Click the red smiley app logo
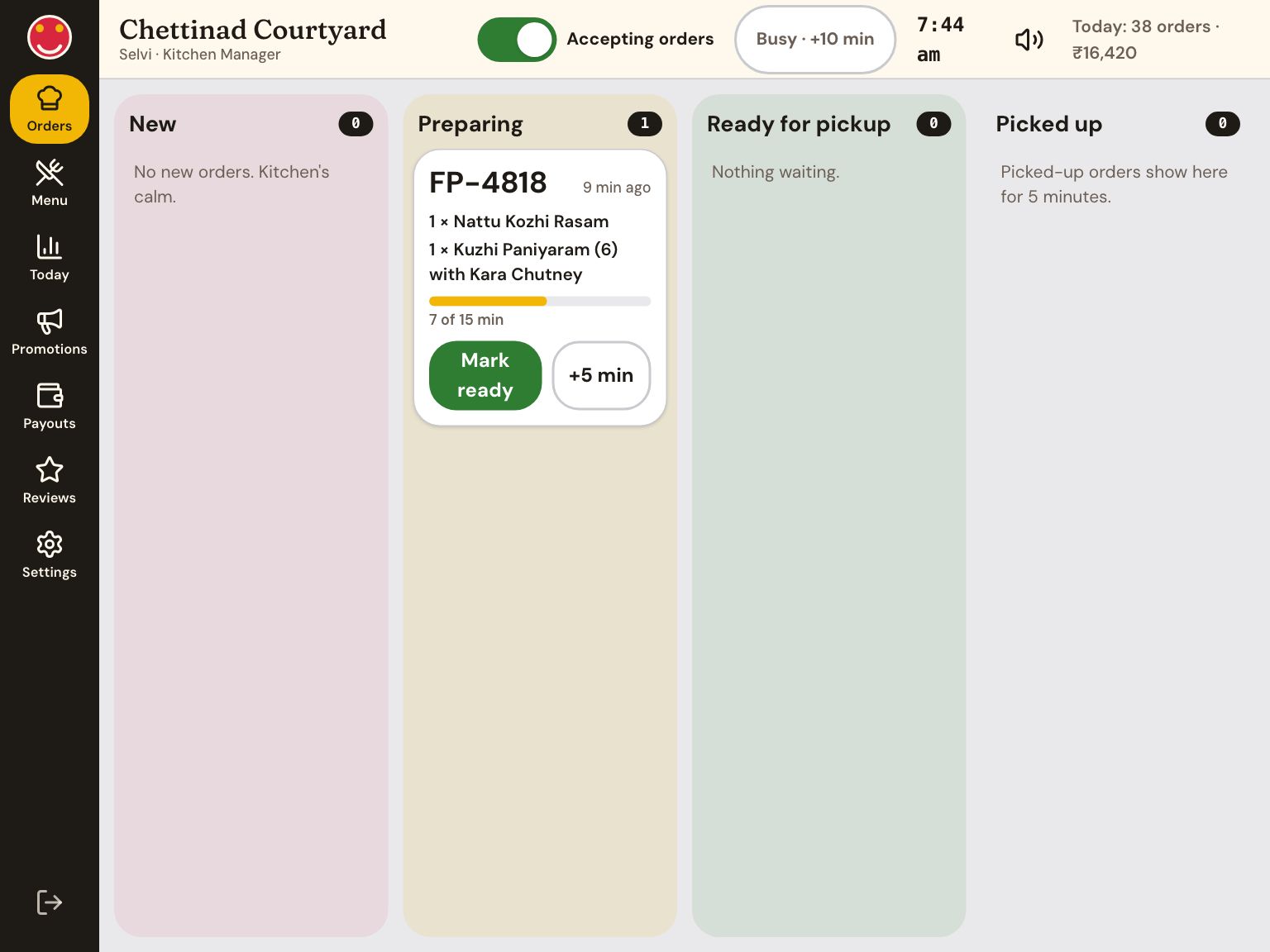 tap(50, 37)
